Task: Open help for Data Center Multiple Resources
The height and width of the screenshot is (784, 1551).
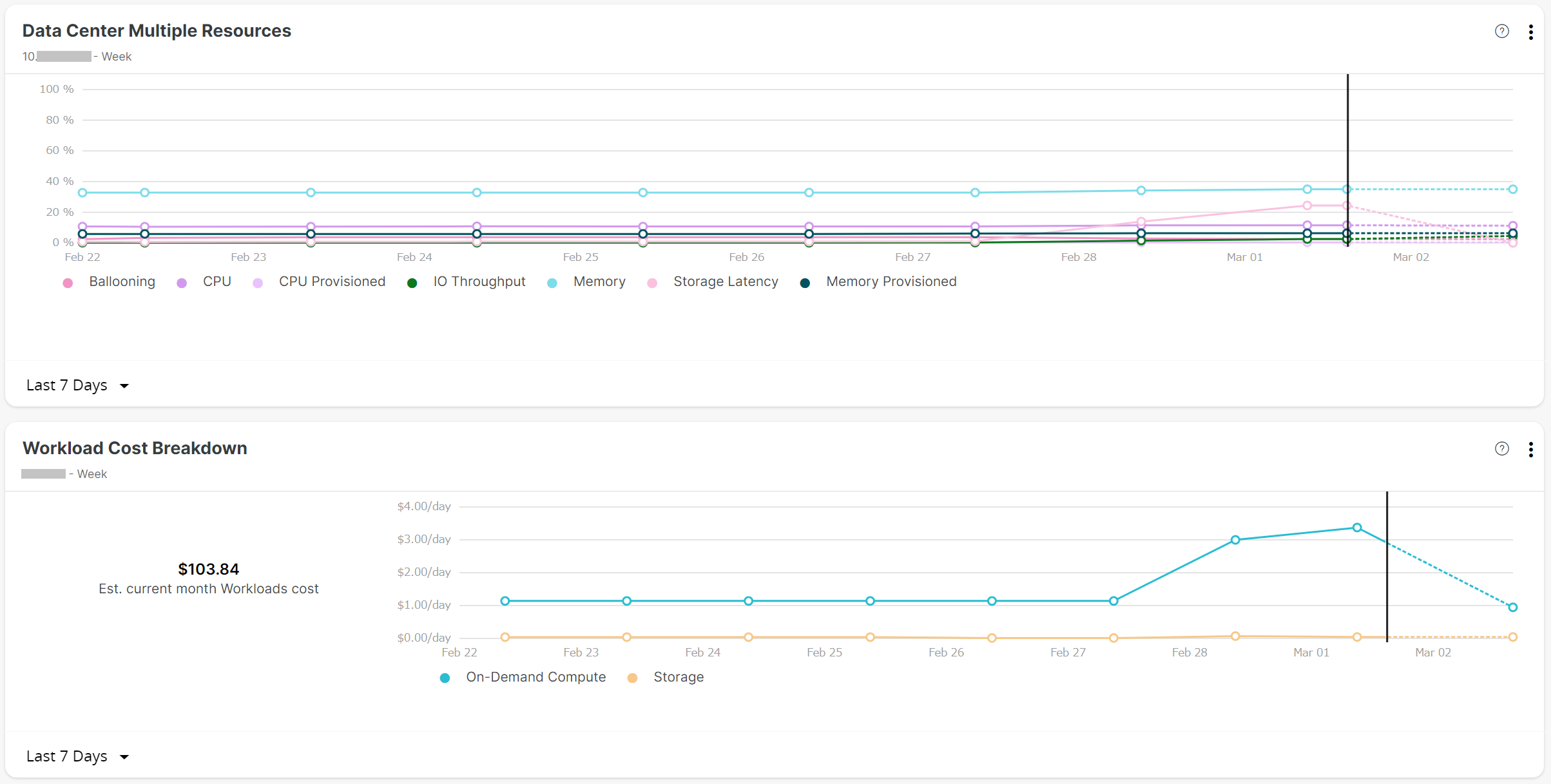Action: coord(1501,32)
